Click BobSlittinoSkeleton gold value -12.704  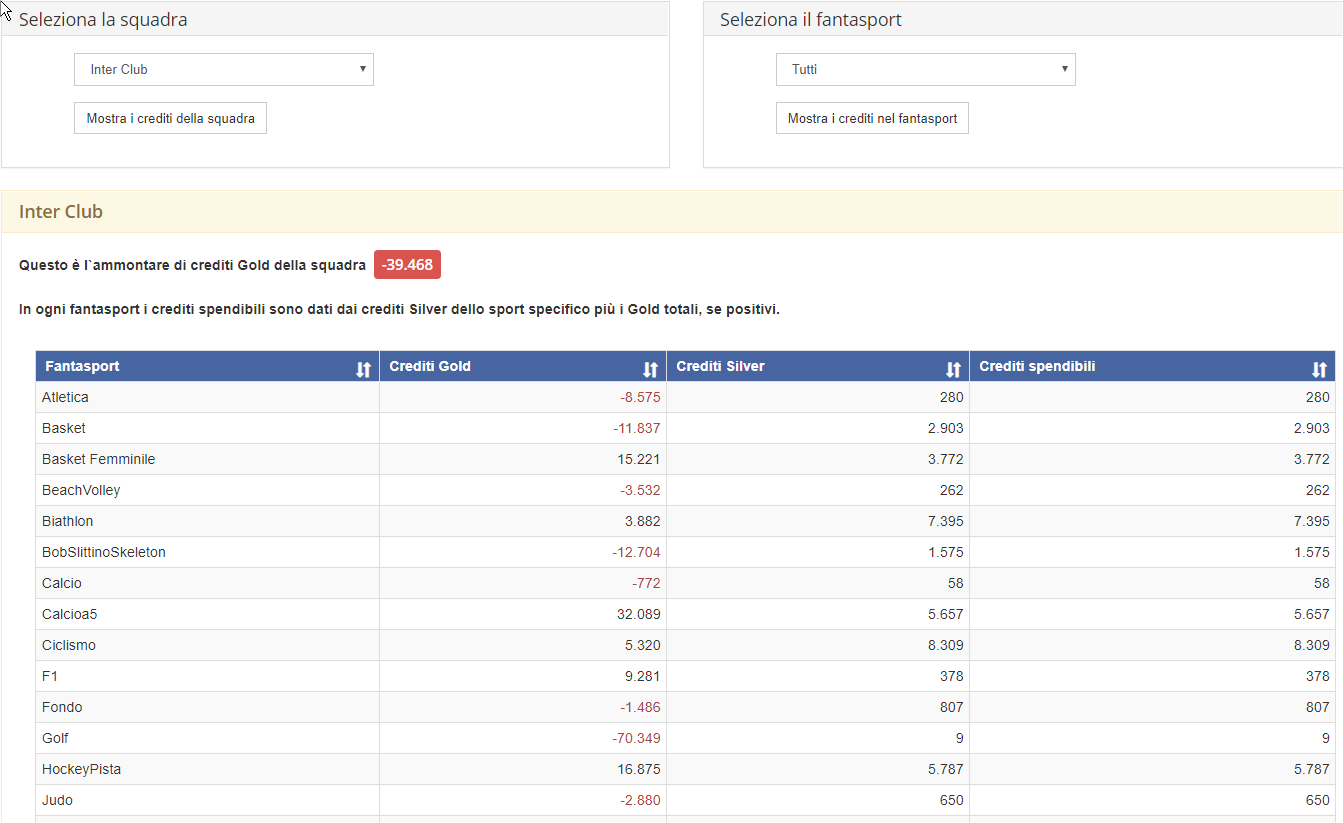click(x=637, y=552)
